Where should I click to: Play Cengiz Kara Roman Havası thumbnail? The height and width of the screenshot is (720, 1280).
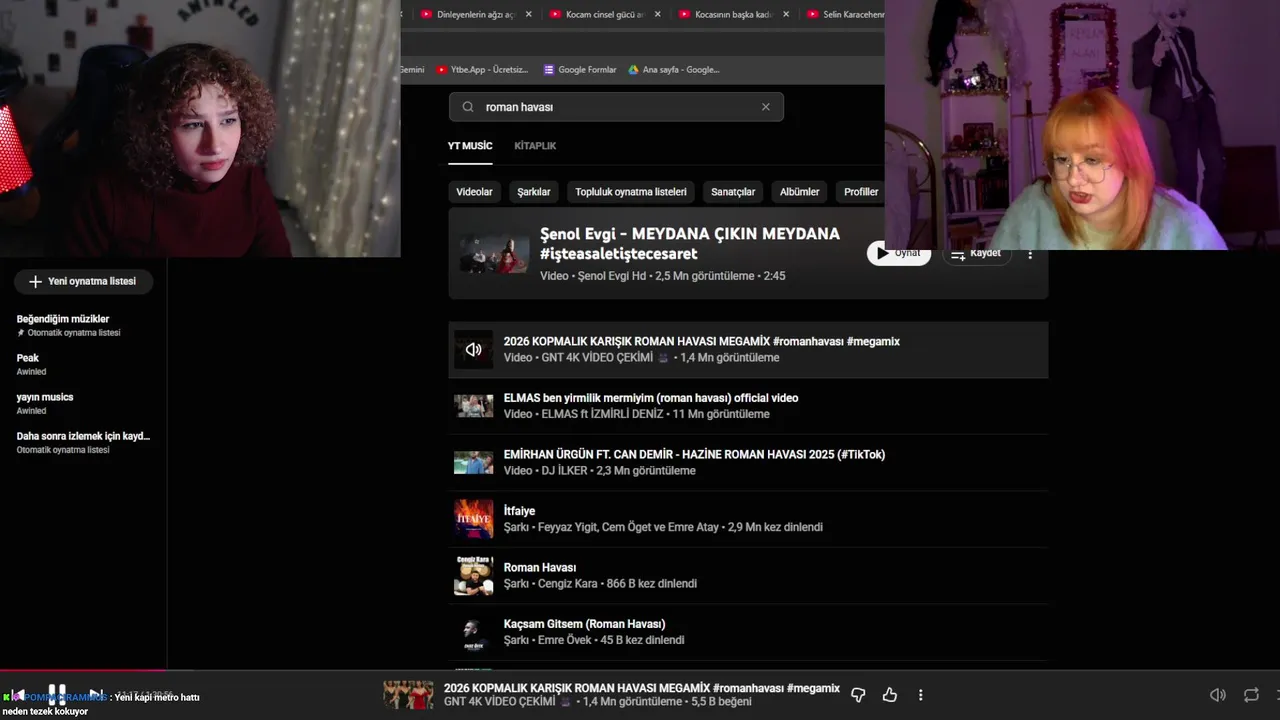pyautogui.click(x=474, y=576)
